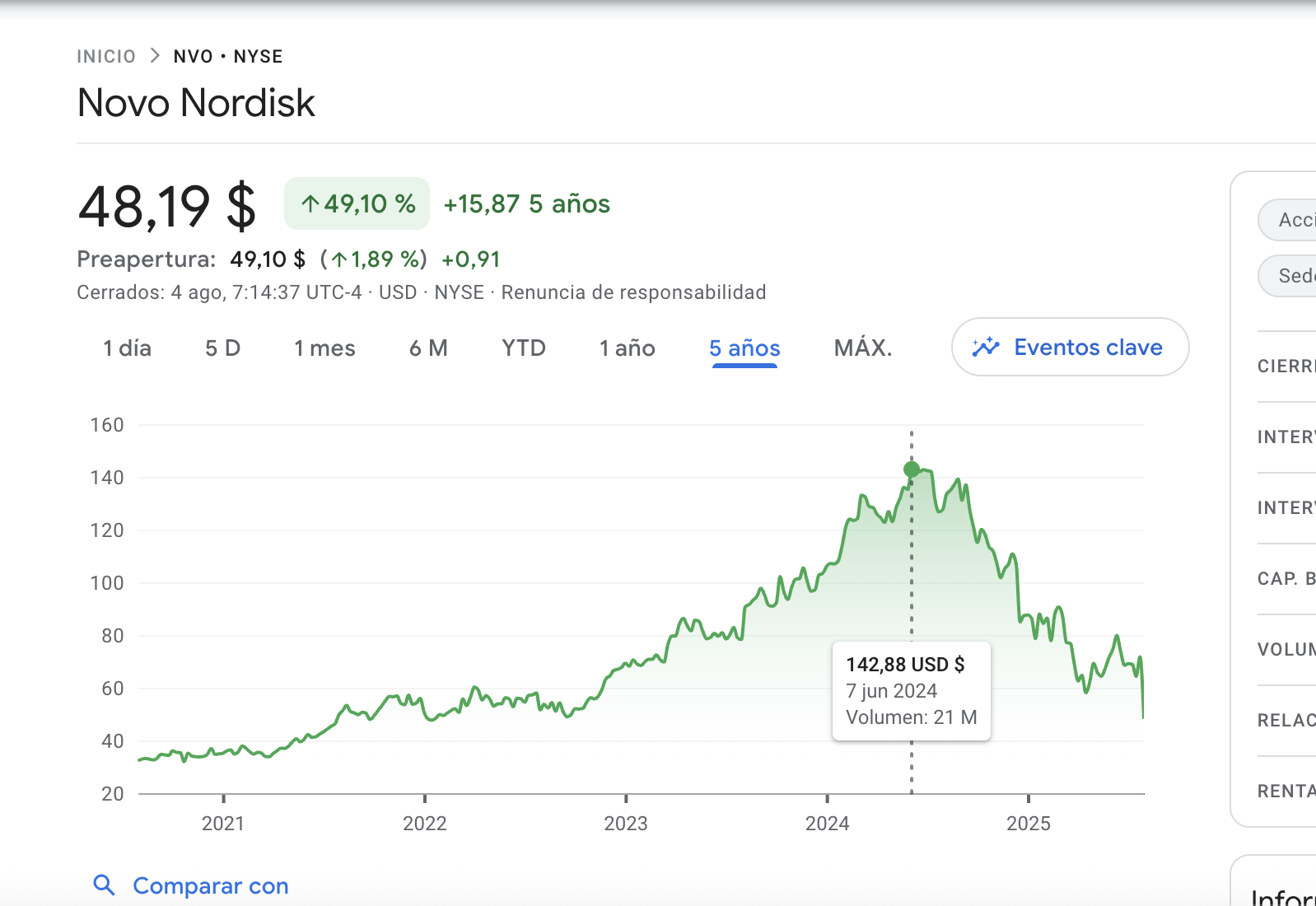Click the 142,88 USD chart tooltip
This screenshot has height=906, width=1316.
pyautogui.click(x=912, y=691)
